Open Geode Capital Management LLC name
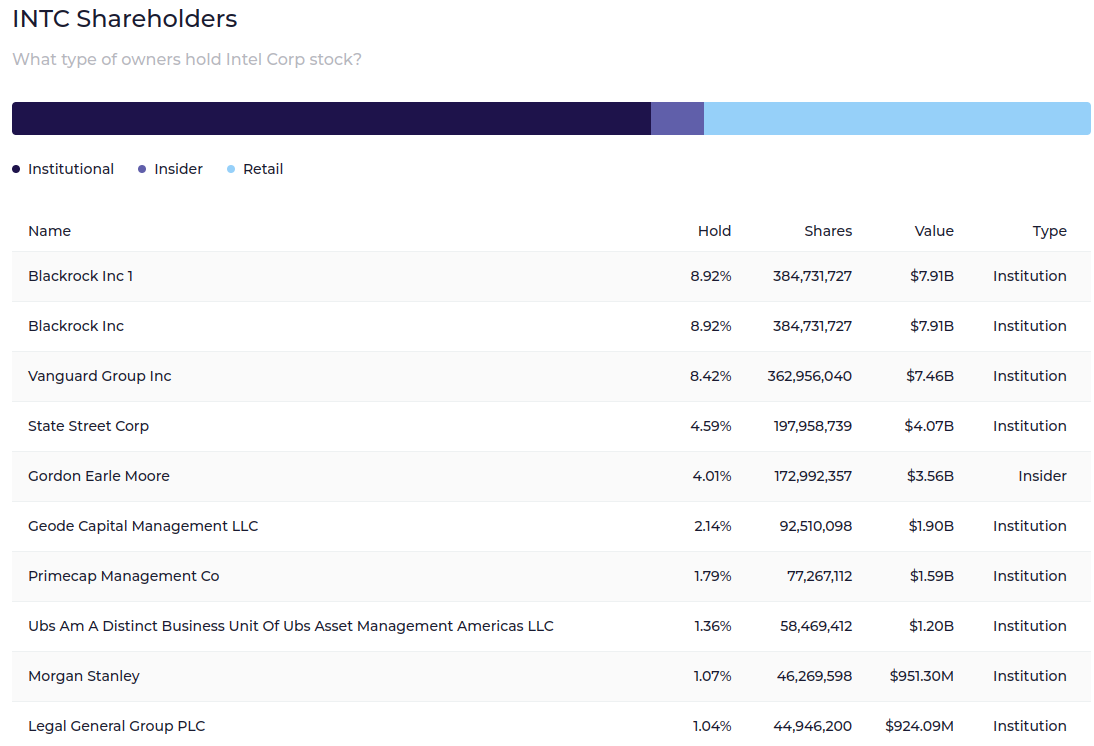The image size is (1094, 746). [x=143, y=526]
